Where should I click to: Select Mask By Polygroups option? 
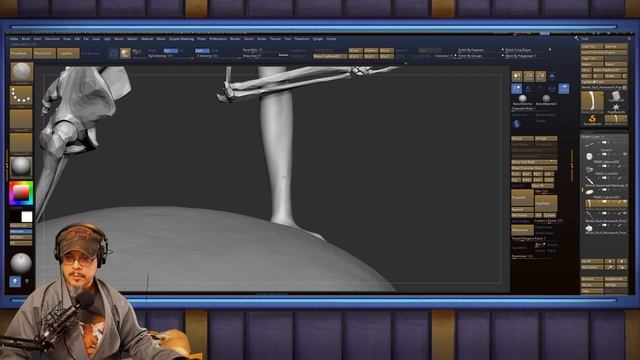(x=520, y=56)
